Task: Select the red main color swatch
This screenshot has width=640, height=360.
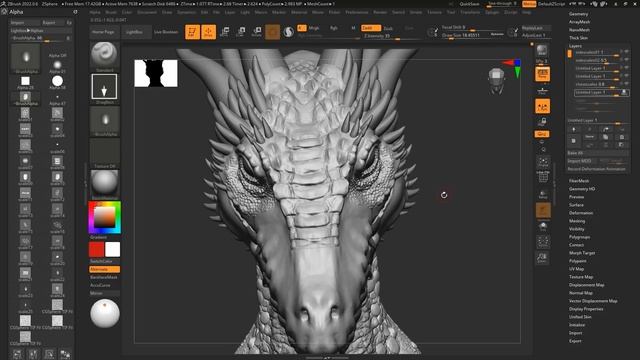Action: tap(96, 249)
